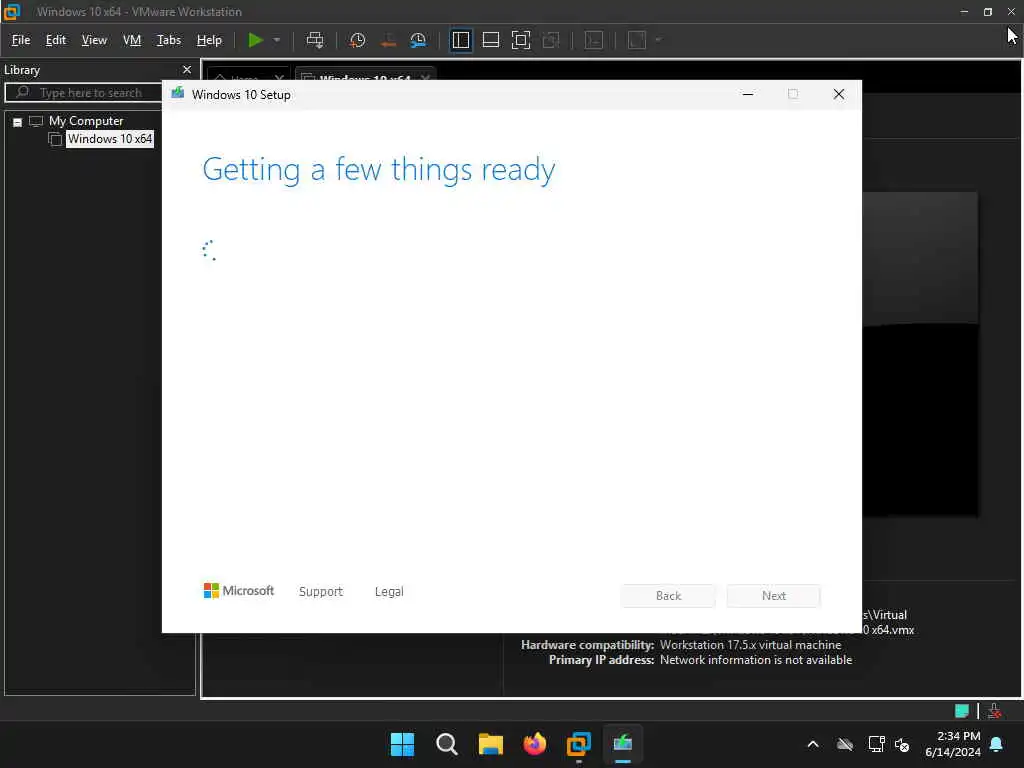Open the Tabs menu
This screenshot has width=1024, height=768.
click(x=168, y=40)
